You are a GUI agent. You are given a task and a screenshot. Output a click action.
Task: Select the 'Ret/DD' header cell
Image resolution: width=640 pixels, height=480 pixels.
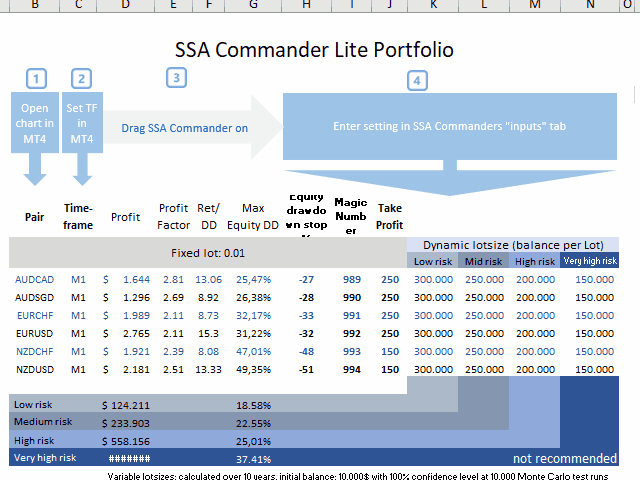209,217
